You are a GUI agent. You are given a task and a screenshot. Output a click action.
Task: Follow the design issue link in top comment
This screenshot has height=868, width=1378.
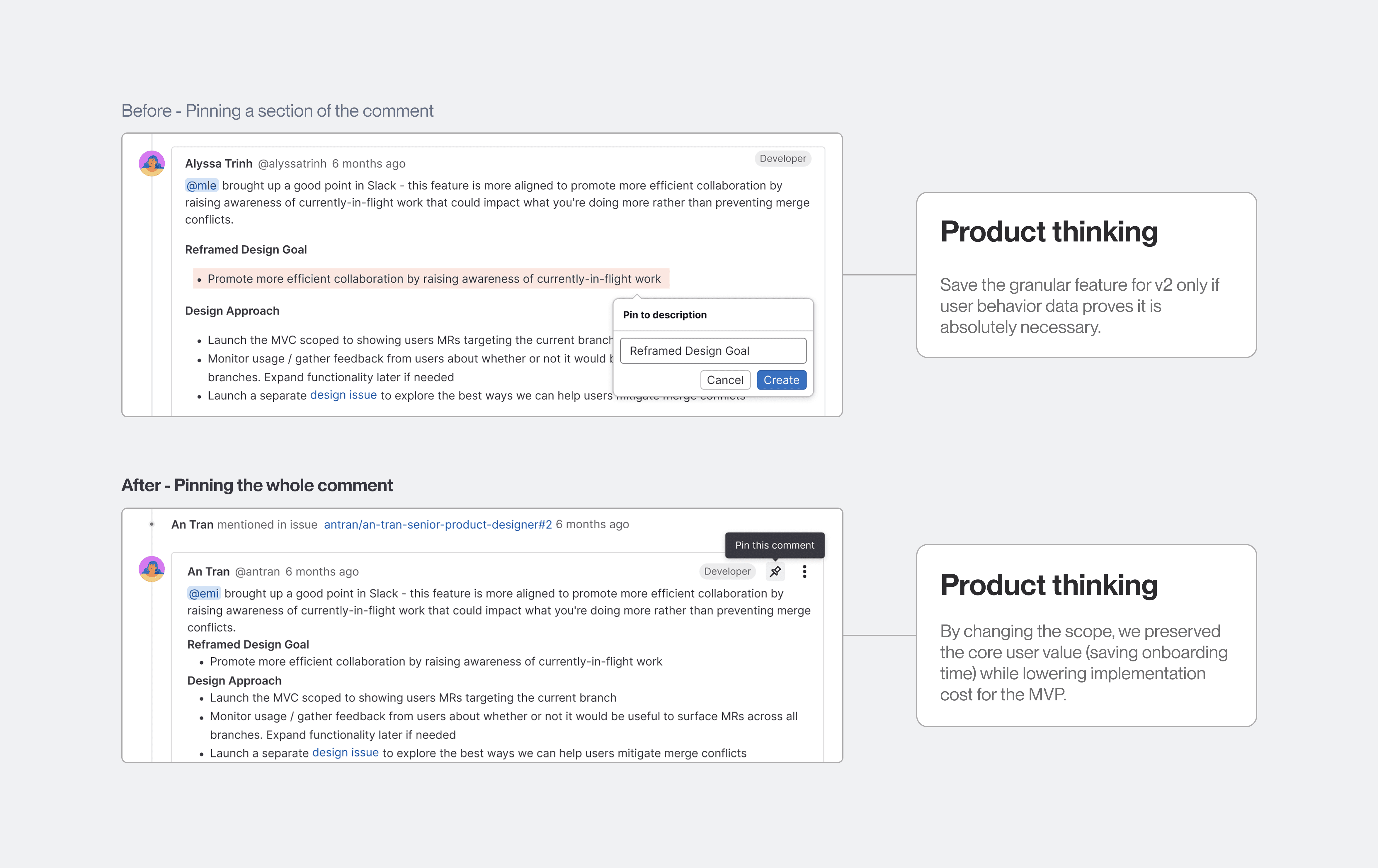click(343, 395)
